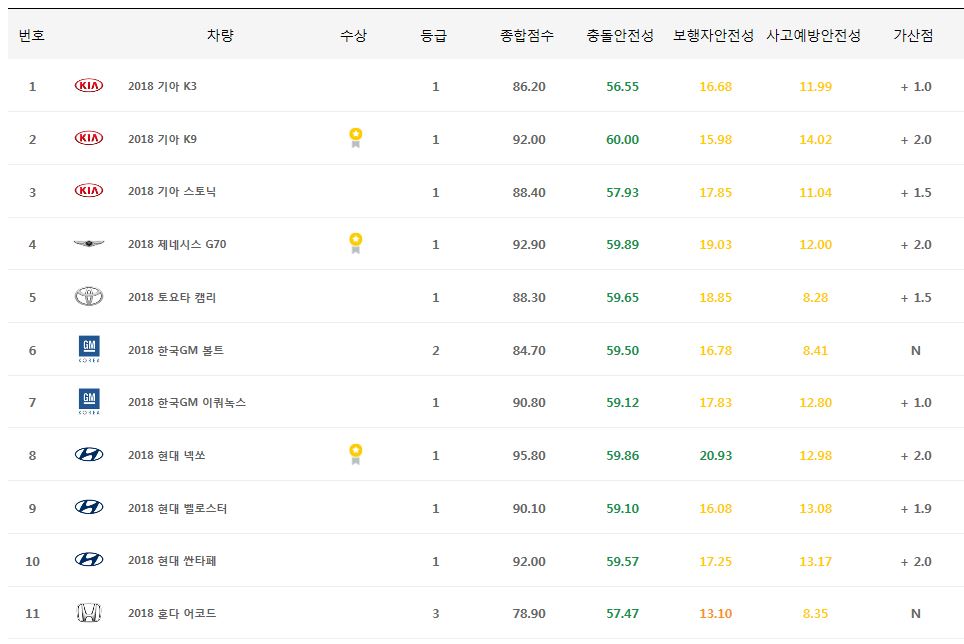Viewport: 964px width, 644px height.
Task: Click overall score 92.90 for G70
Action: pyautogui.click(x=529, y=245)
